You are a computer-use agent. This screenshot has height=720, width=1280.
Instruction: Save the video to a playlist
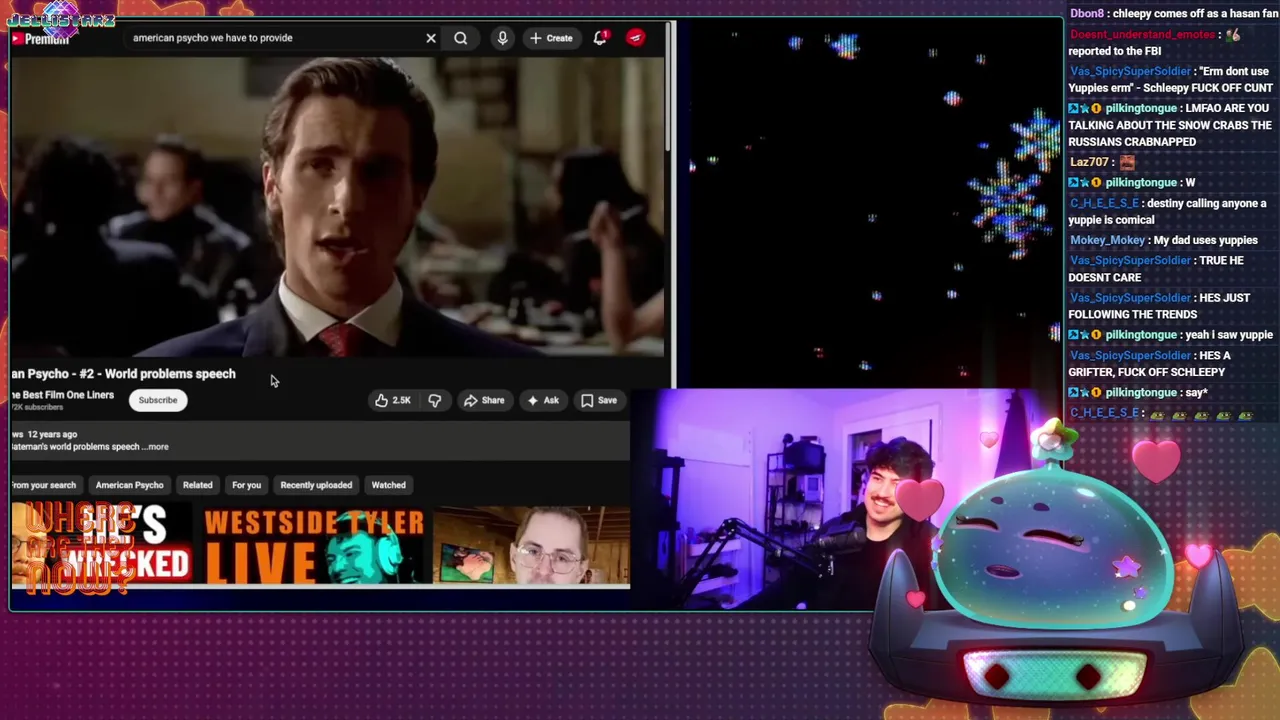point(599,400)
